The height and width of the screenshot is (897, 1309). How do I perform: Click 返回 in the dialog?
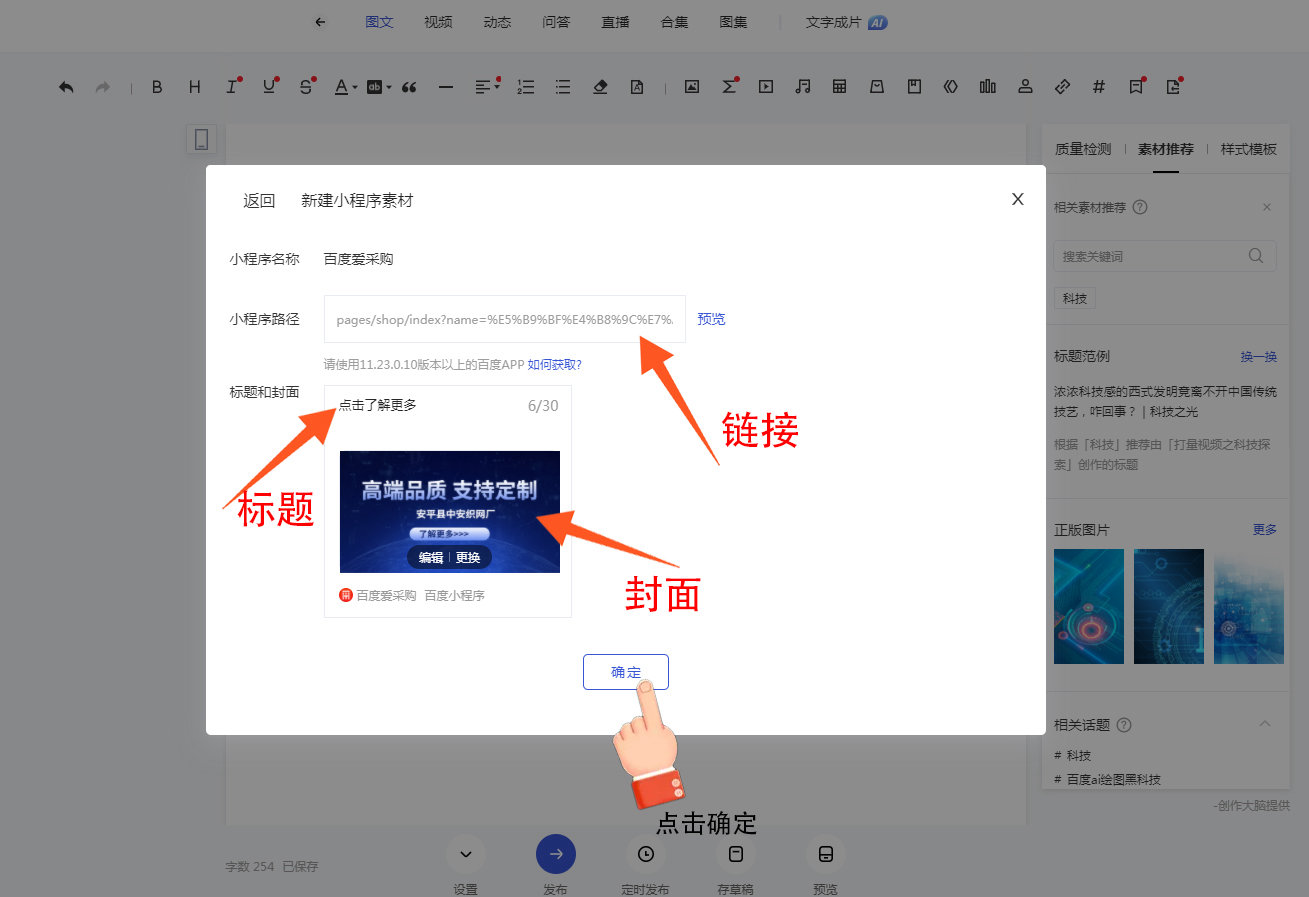259,201
